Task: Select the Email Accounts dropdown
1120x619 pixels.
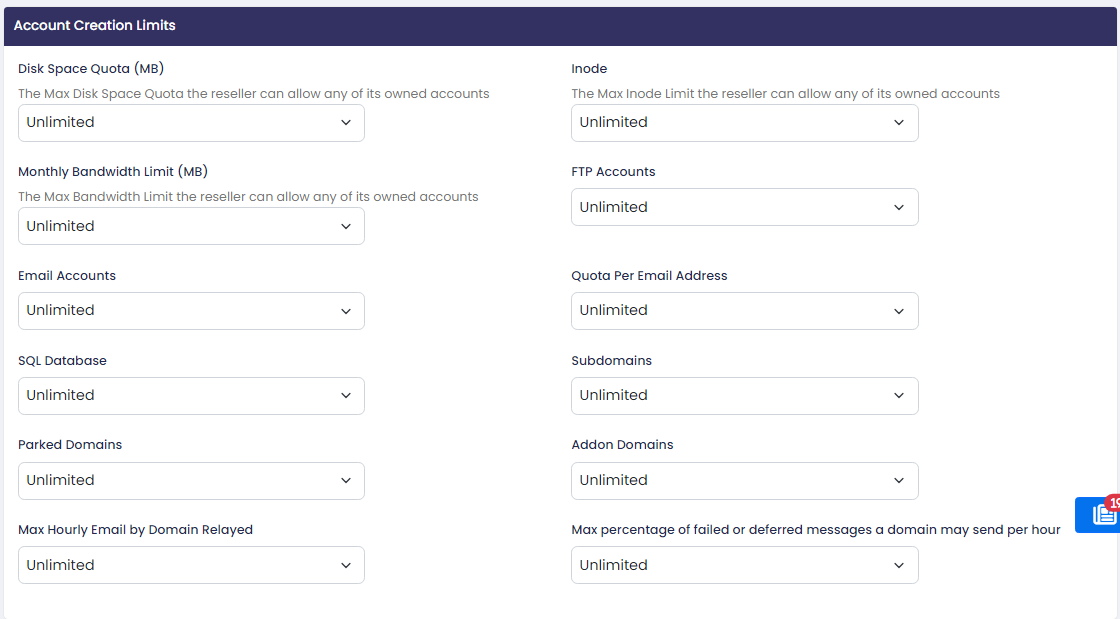Action: (191, 311)
